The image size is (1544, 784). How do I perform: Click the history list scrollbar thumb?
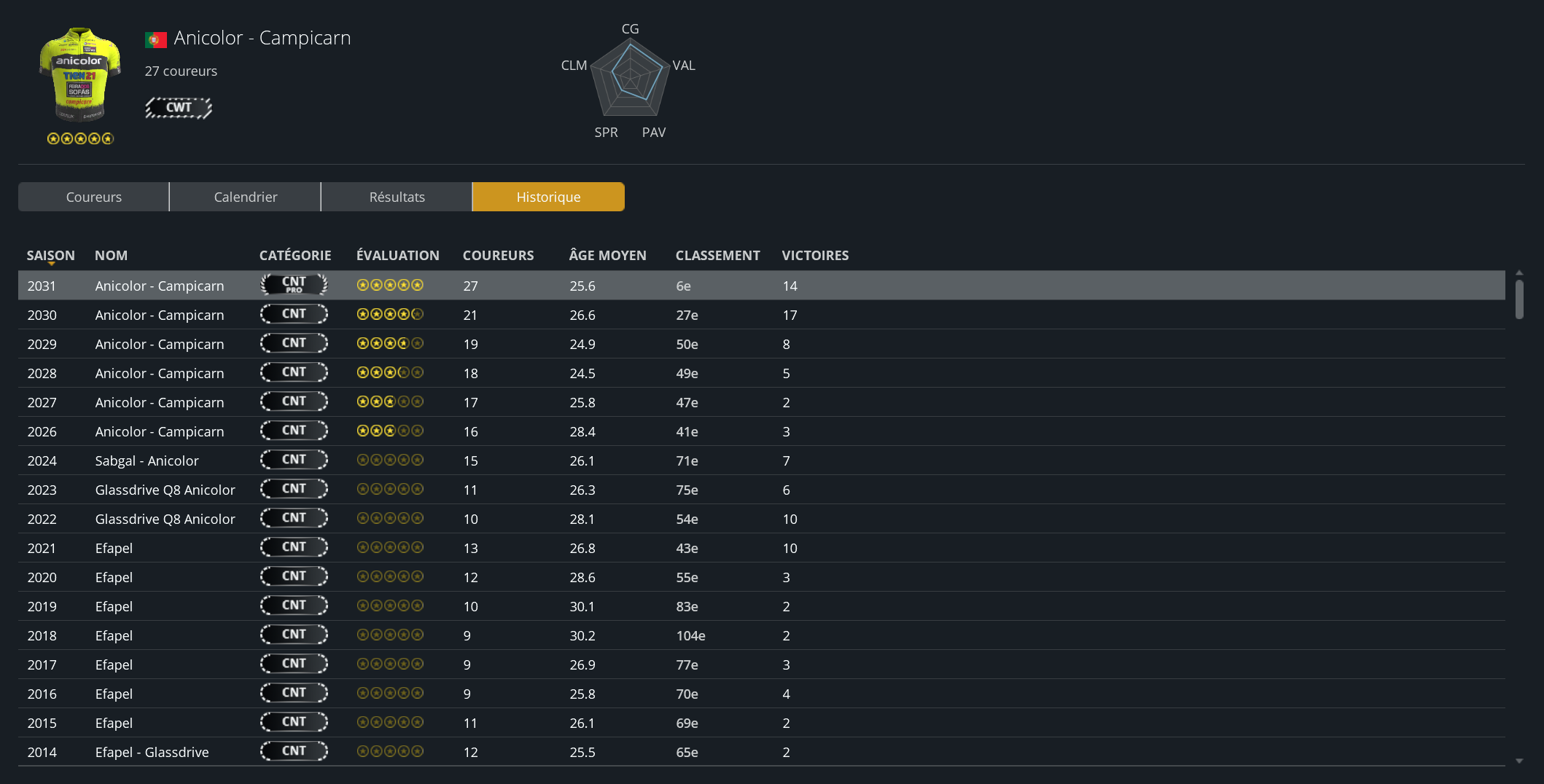click(x=1519, y=299)
